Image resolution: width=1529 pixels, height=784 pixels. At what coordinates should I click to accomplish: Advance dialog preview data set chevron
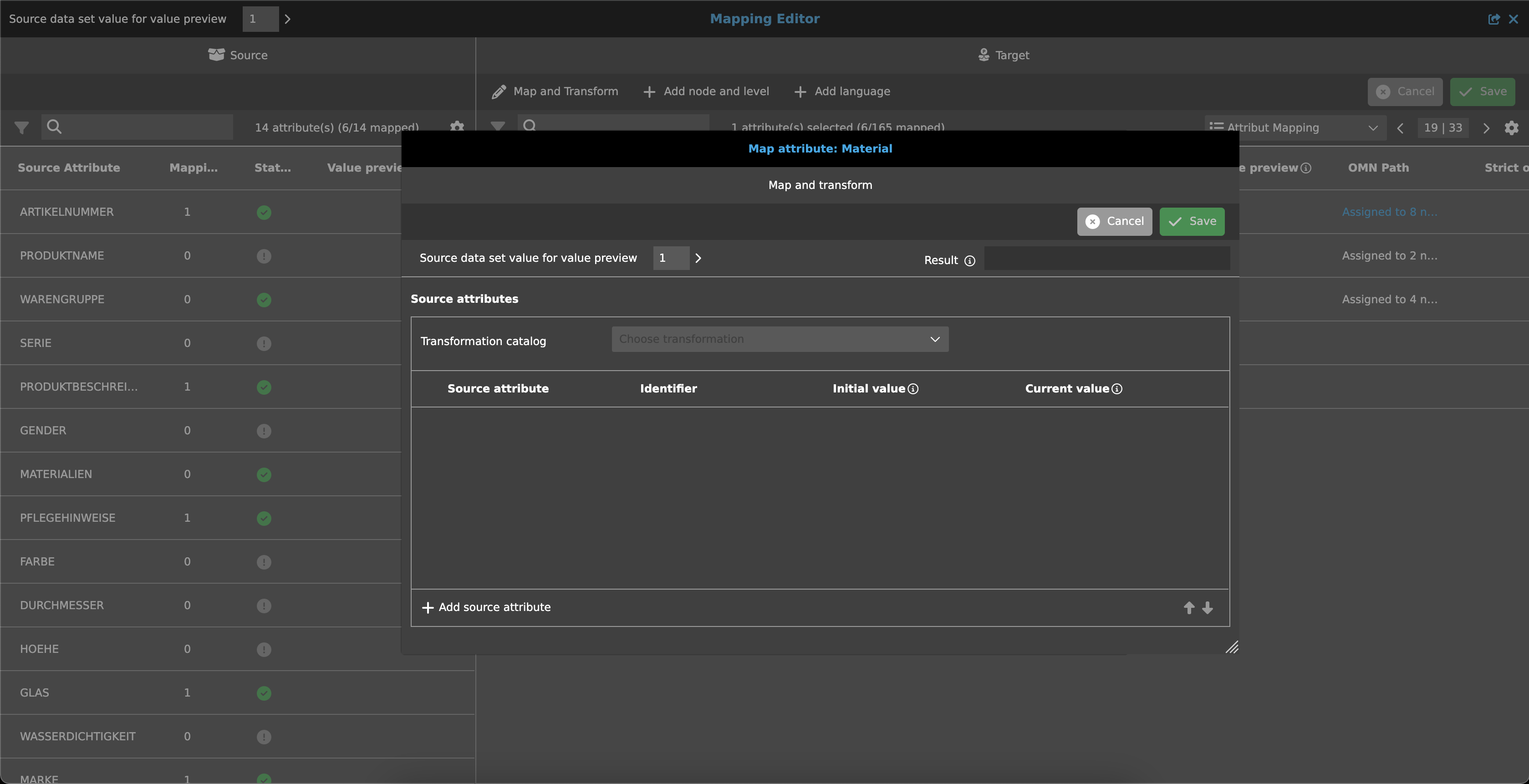pos(698,258)
